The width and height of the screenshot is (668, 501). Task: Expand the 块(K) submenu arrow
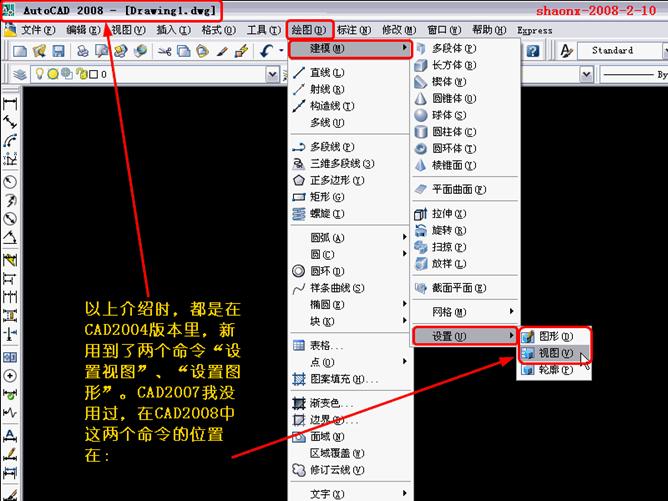404,320
